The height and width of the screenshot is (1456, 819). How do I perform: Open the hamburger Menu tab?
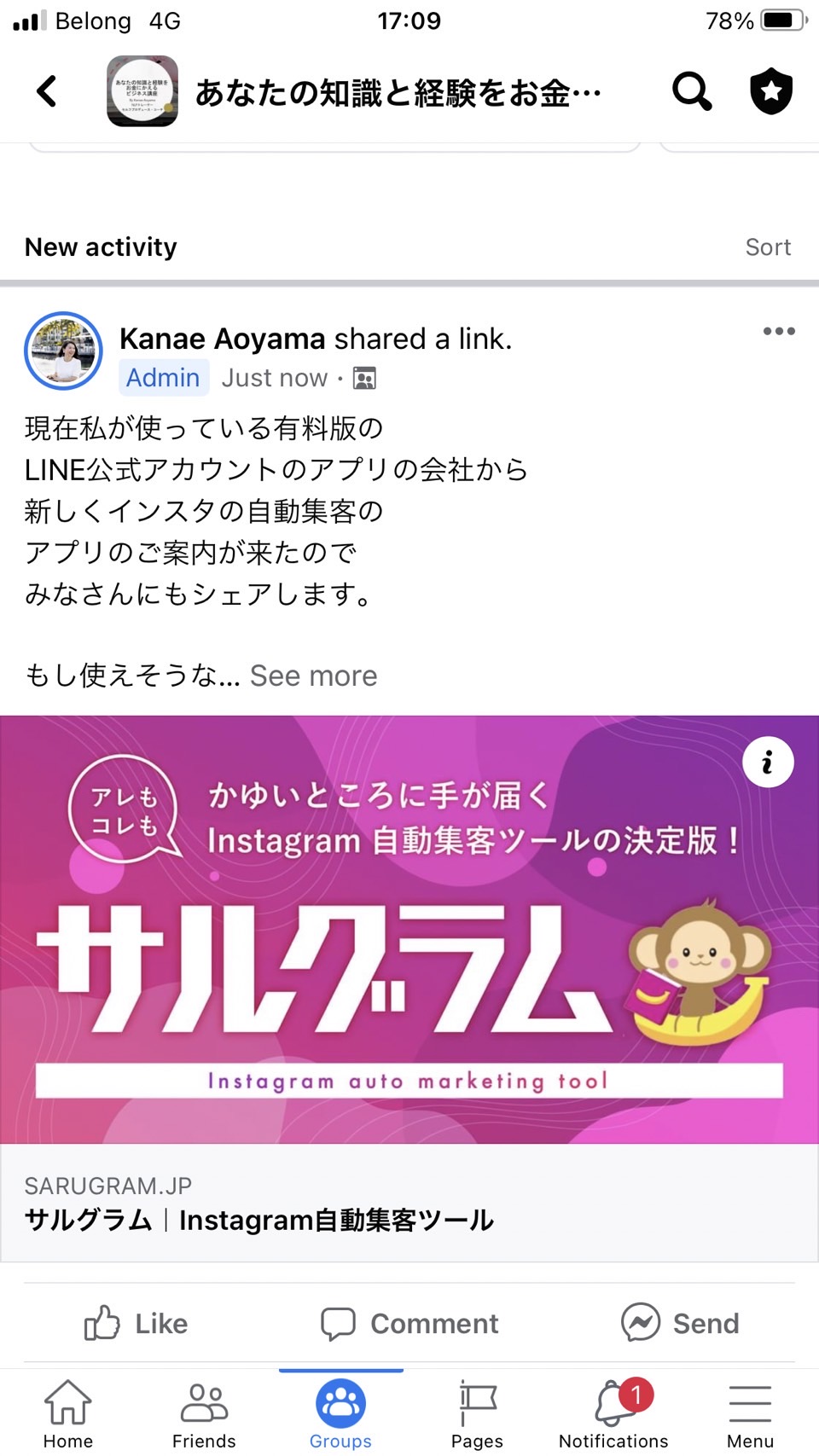coord(750,1413)
